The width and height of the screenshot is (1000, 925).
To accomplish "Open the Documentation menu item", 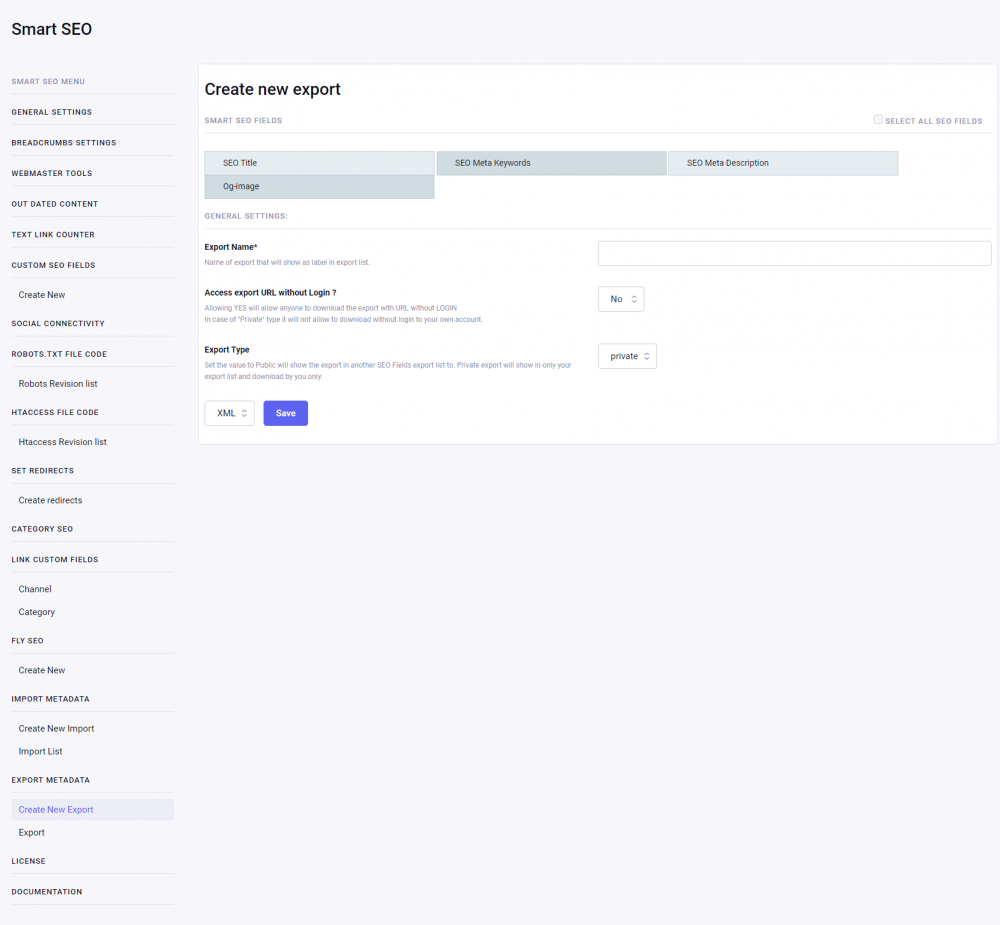I will [x=47, y=891].
